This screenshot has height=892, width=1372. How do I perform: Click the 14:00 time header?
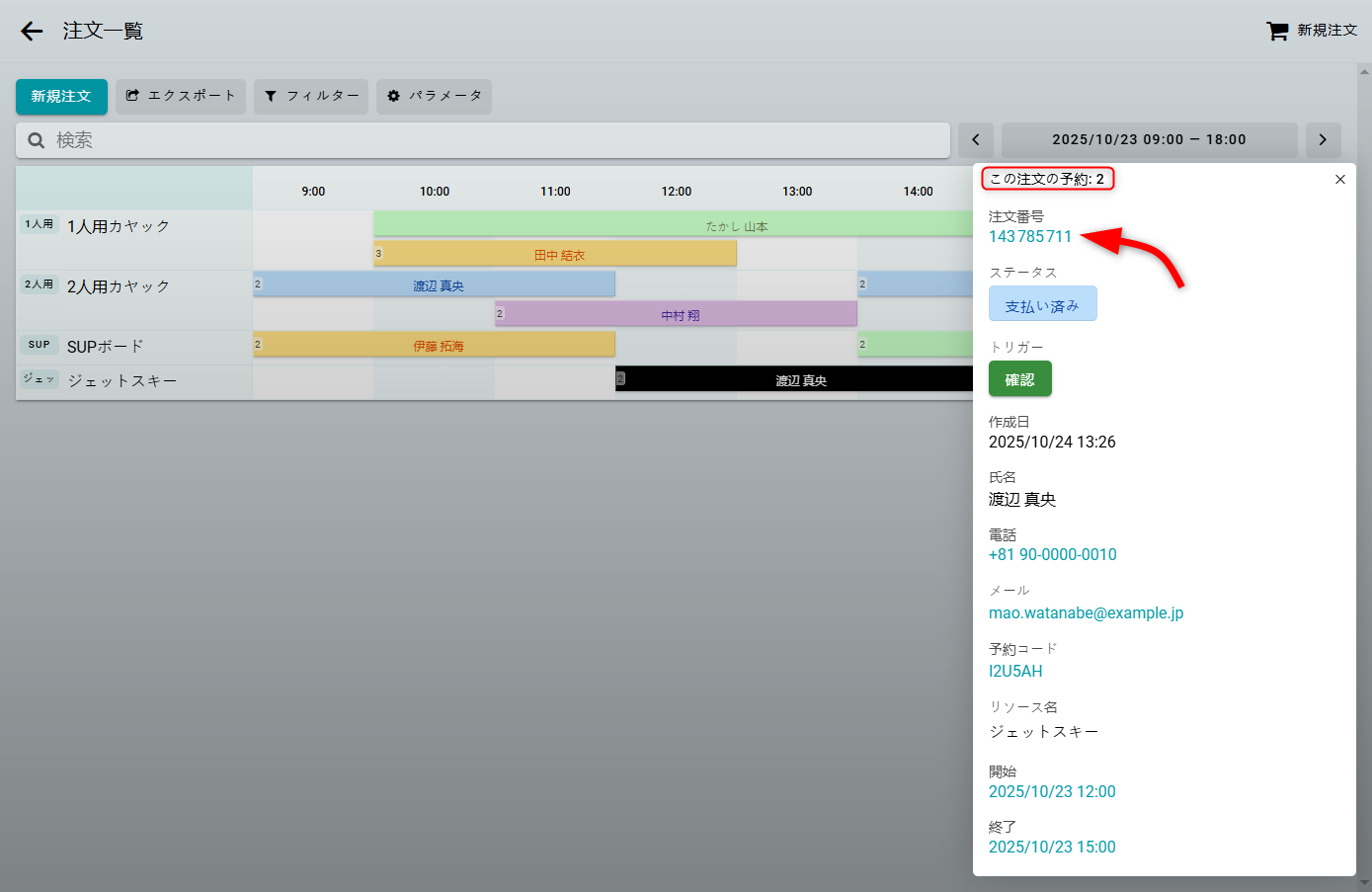[919, 192]
